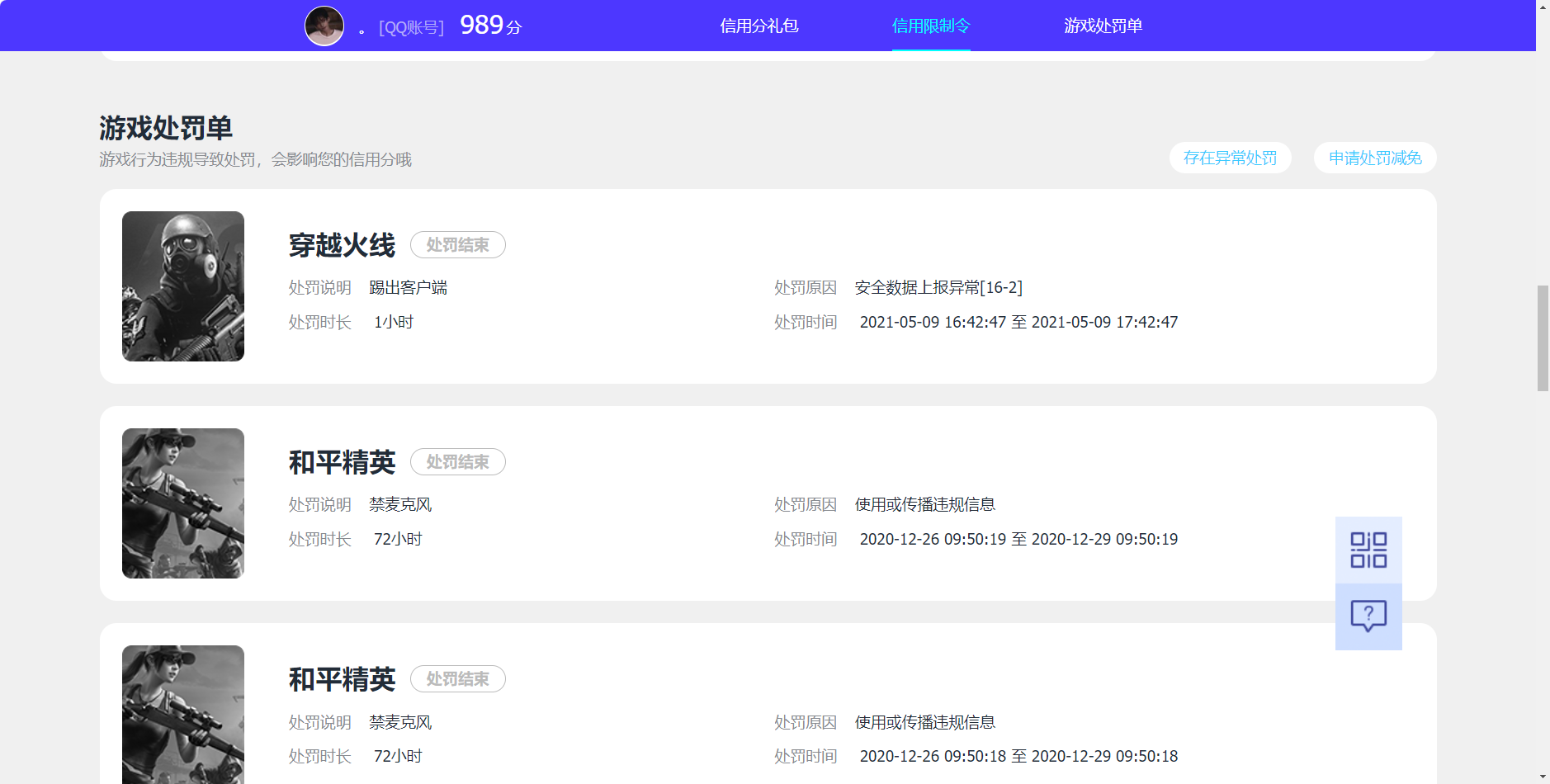The width and height of the screenshot is (1550, 784).
Task: Click 处罚结束 badge on 09:50:19 和平精英 card
Action: coord(458,462)
